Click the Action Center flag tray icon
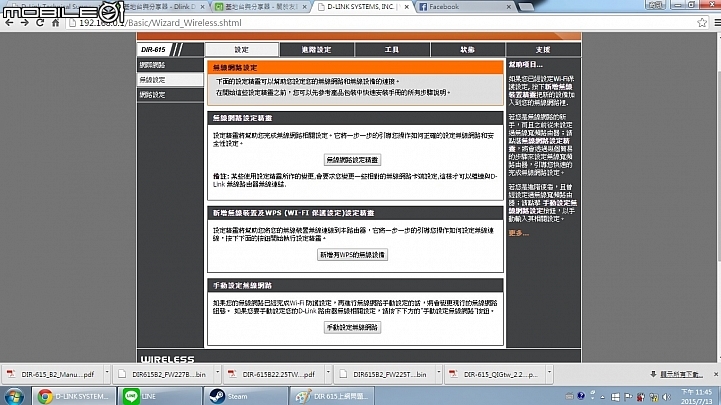 click(628, 397)
